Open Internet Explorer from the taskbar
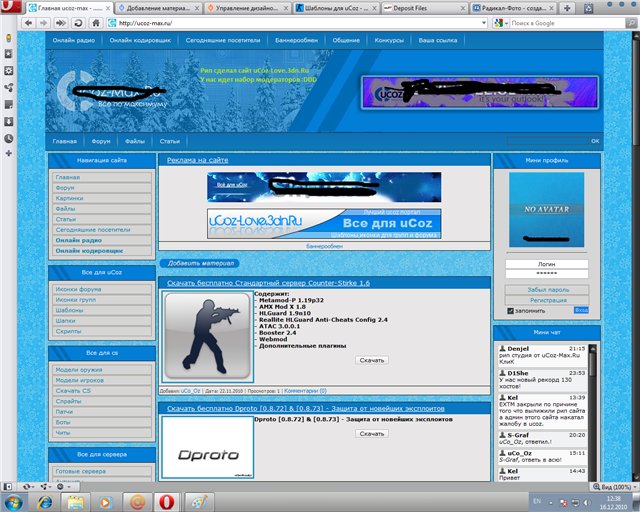This screenshot has height=512, width=640. [48, 498]
